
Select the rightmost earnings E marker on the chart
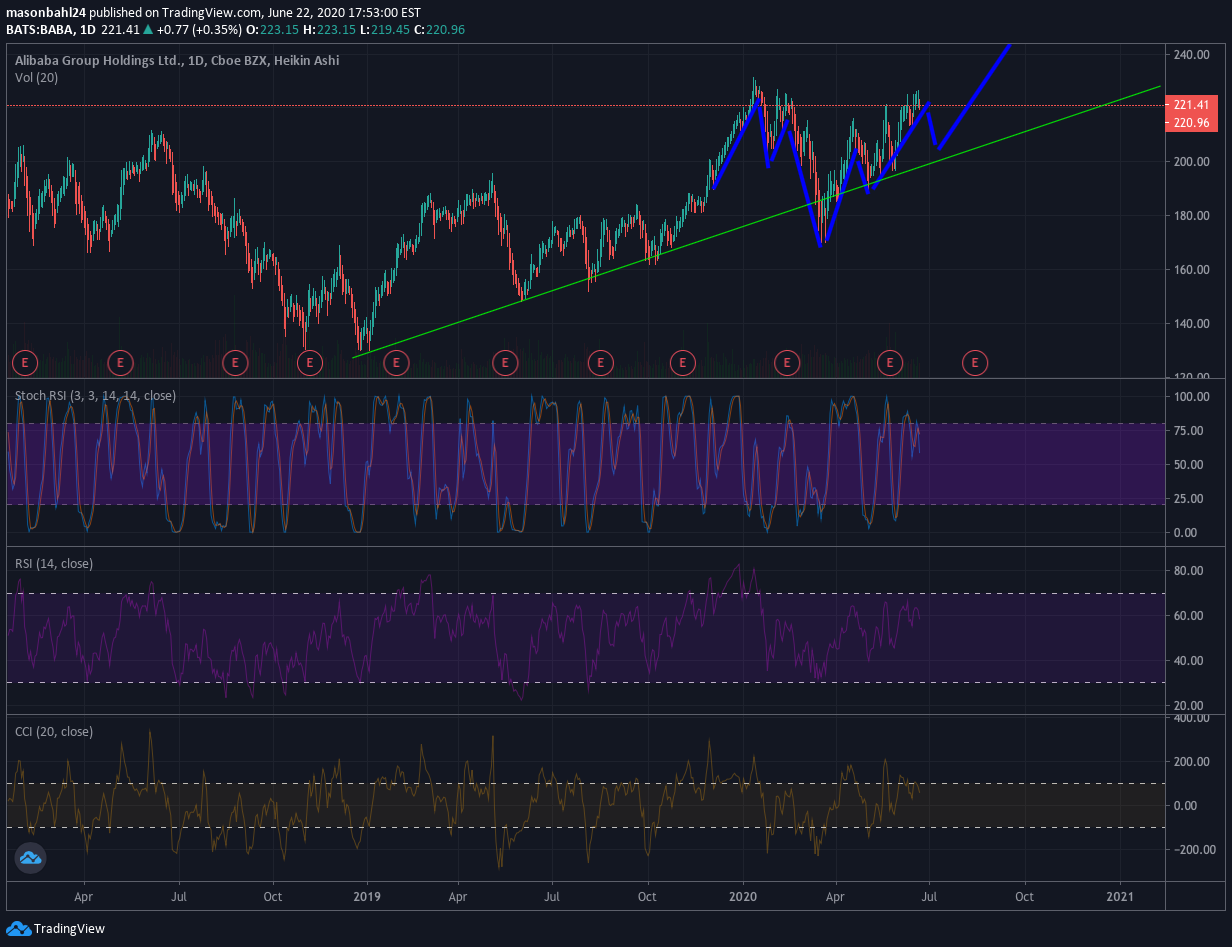click(974, 362)
